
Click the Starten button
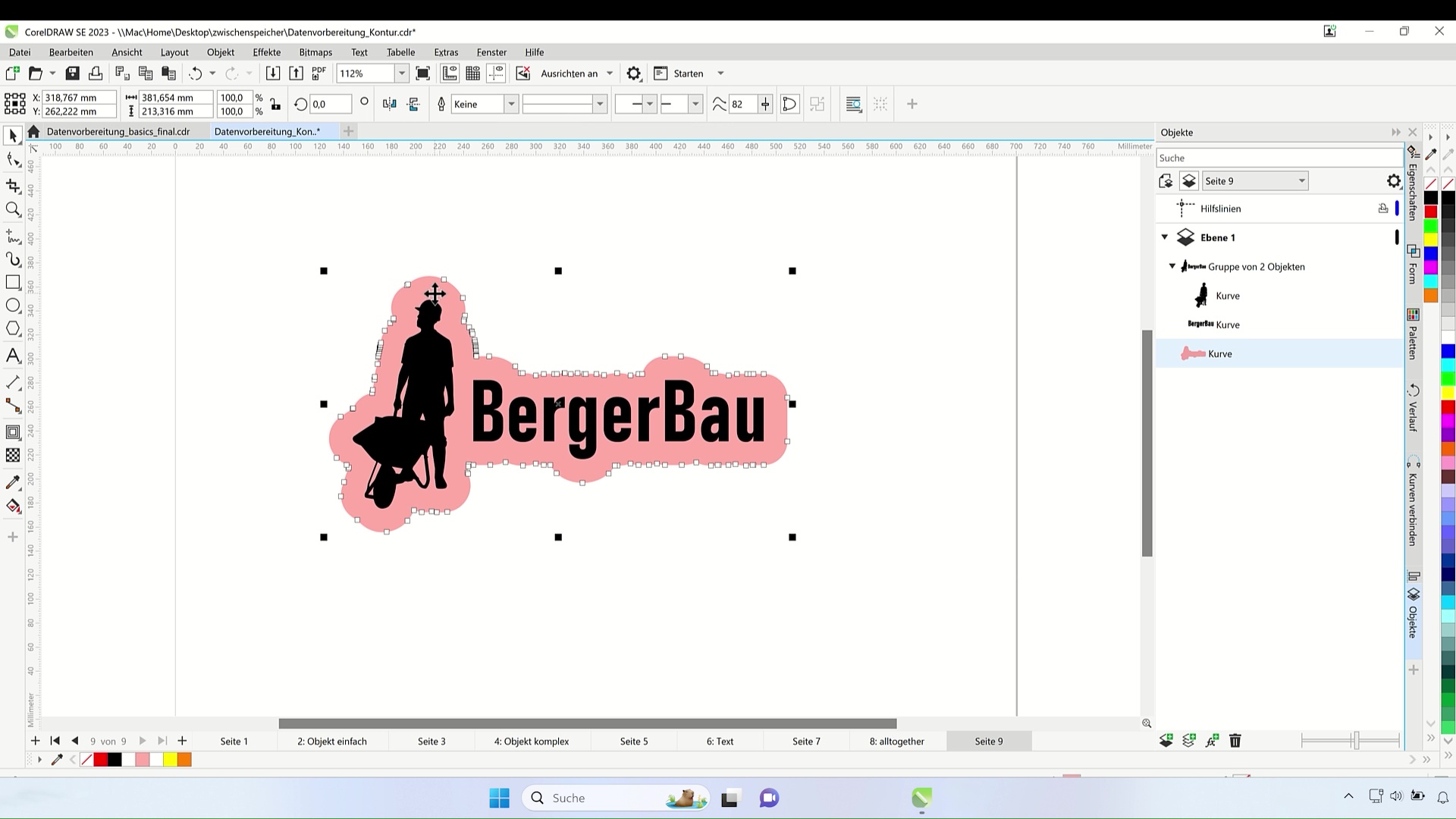688,74
